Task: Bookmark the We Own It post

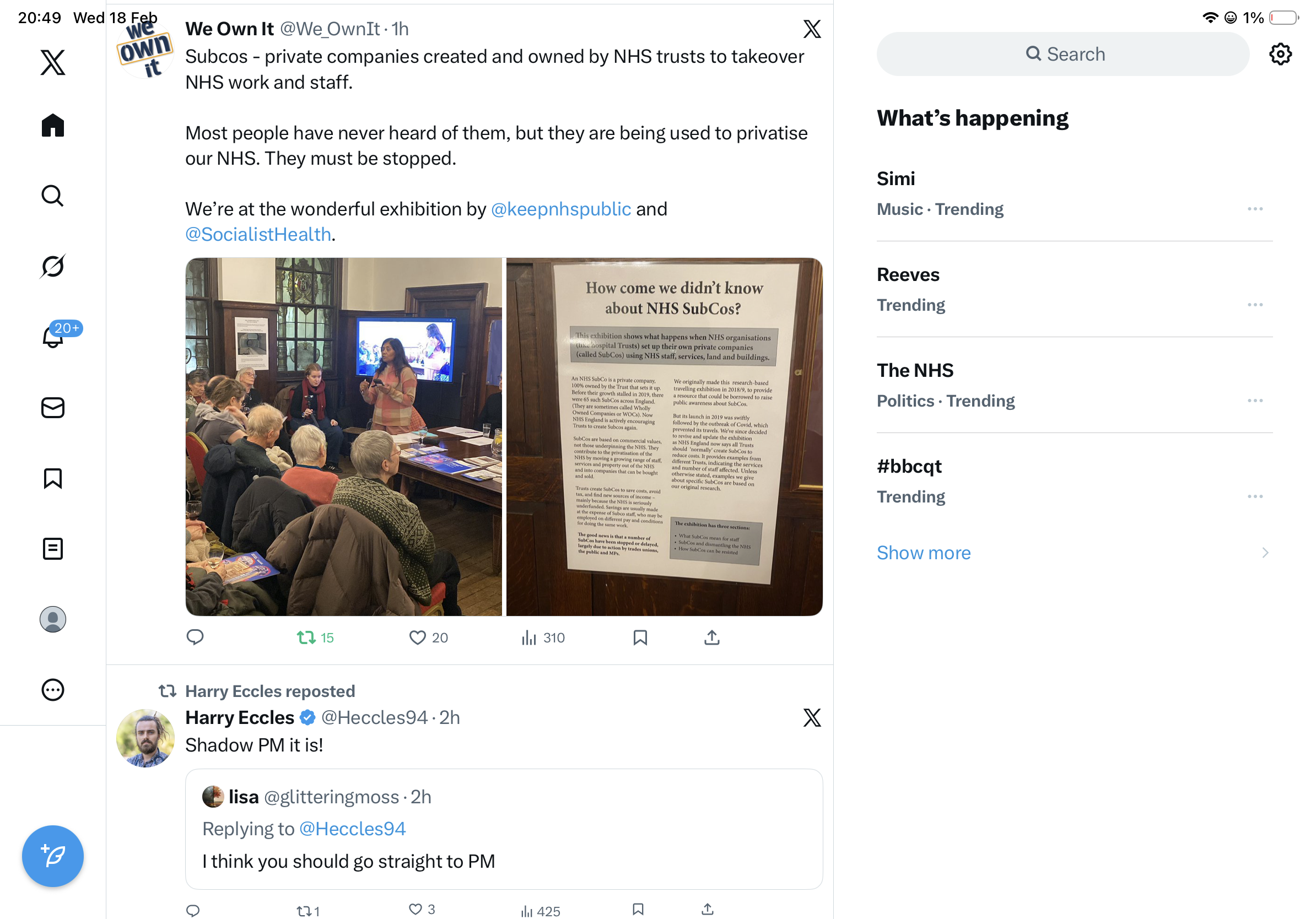Action: (640, 637)
